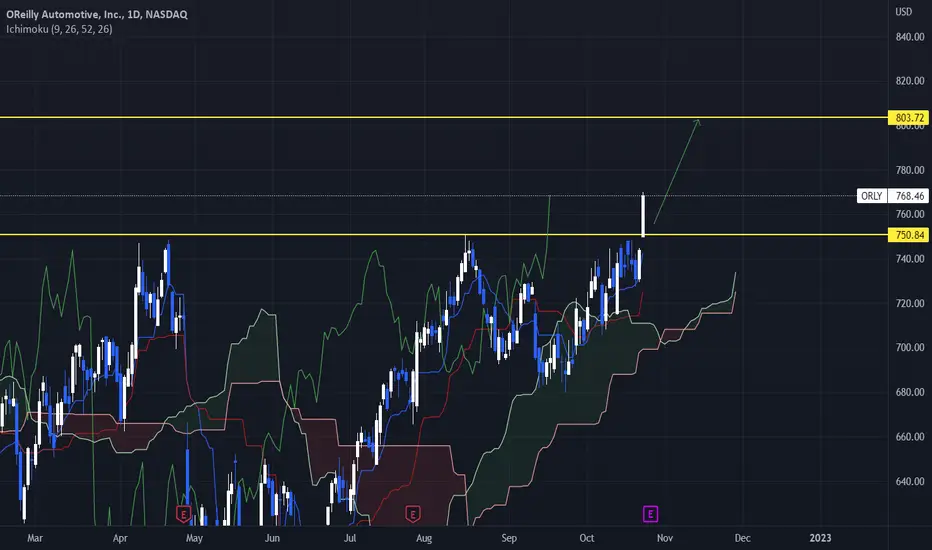This screenshot has width=932, height=550.
Task: Click the Apr label on time axis
Action: click(120, 538)
